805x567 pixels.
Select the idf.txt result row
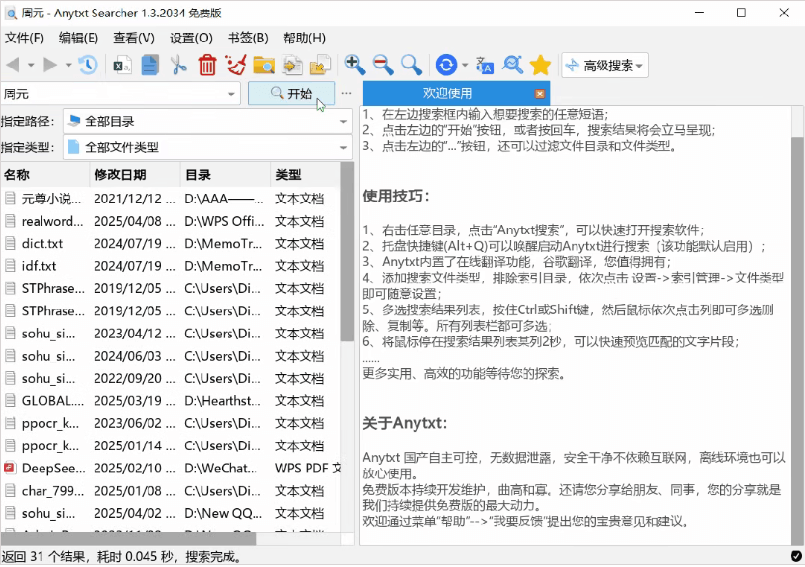click(x=170, y=266)
